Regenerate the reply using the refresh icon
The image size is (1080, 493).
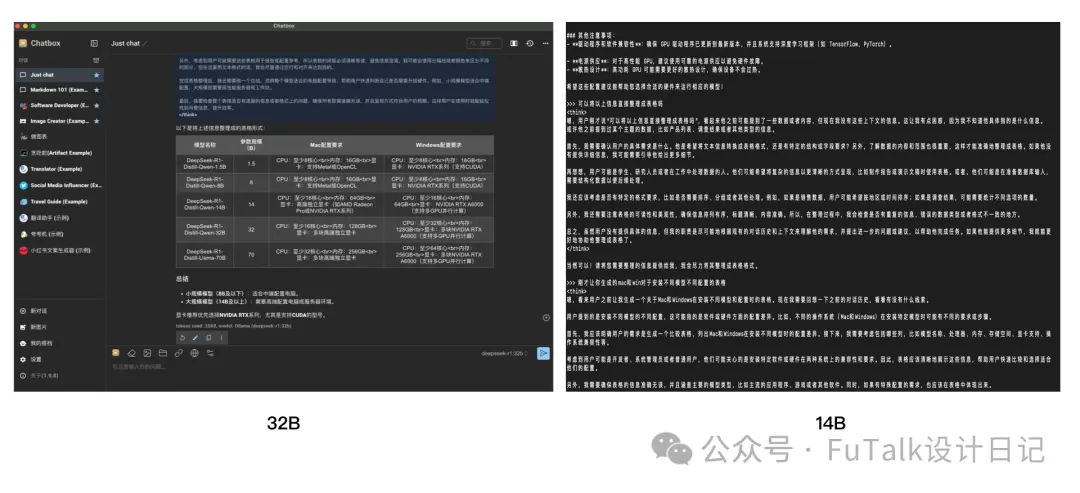(183, 337)
